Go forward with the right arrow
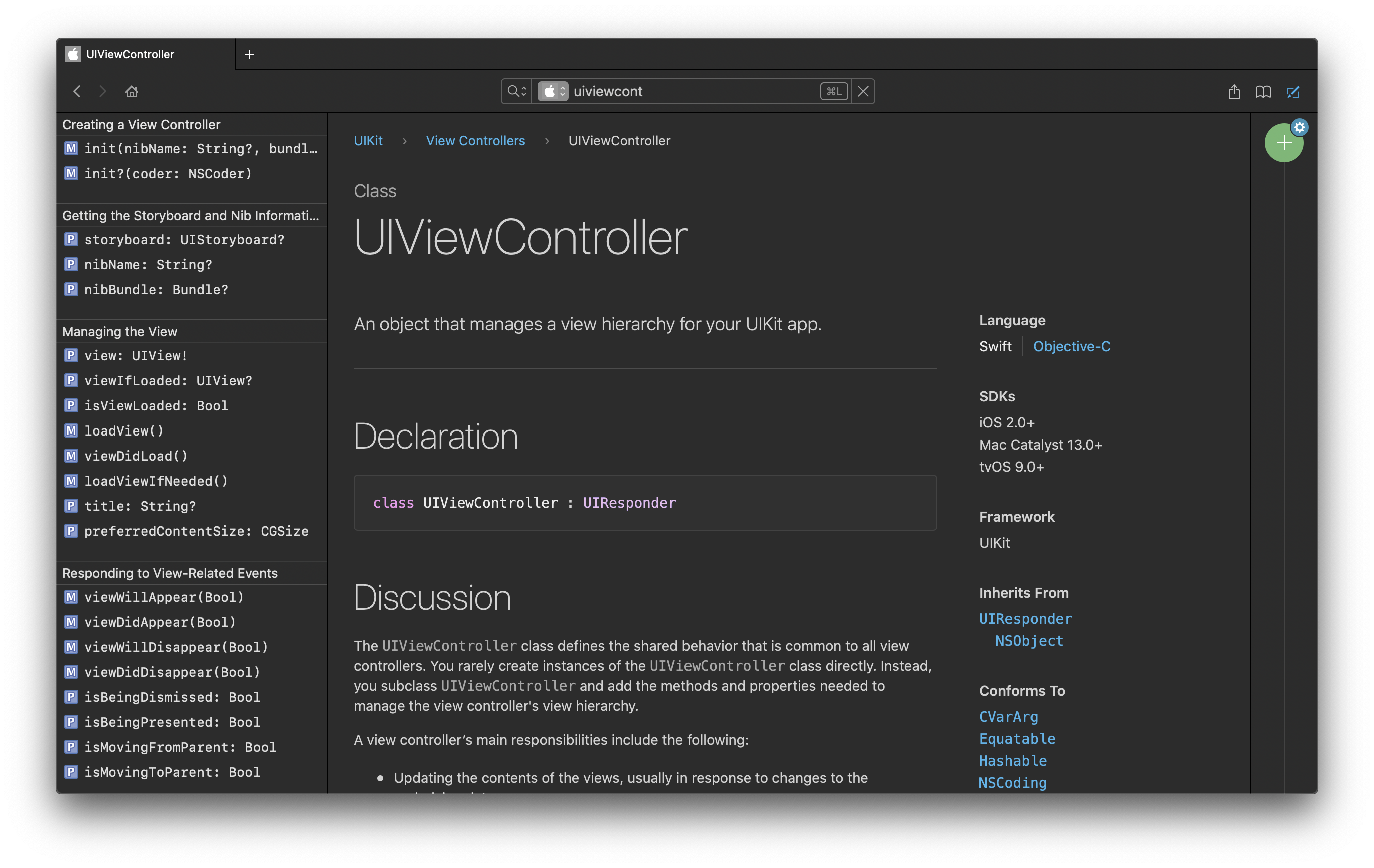 point(103,91)
